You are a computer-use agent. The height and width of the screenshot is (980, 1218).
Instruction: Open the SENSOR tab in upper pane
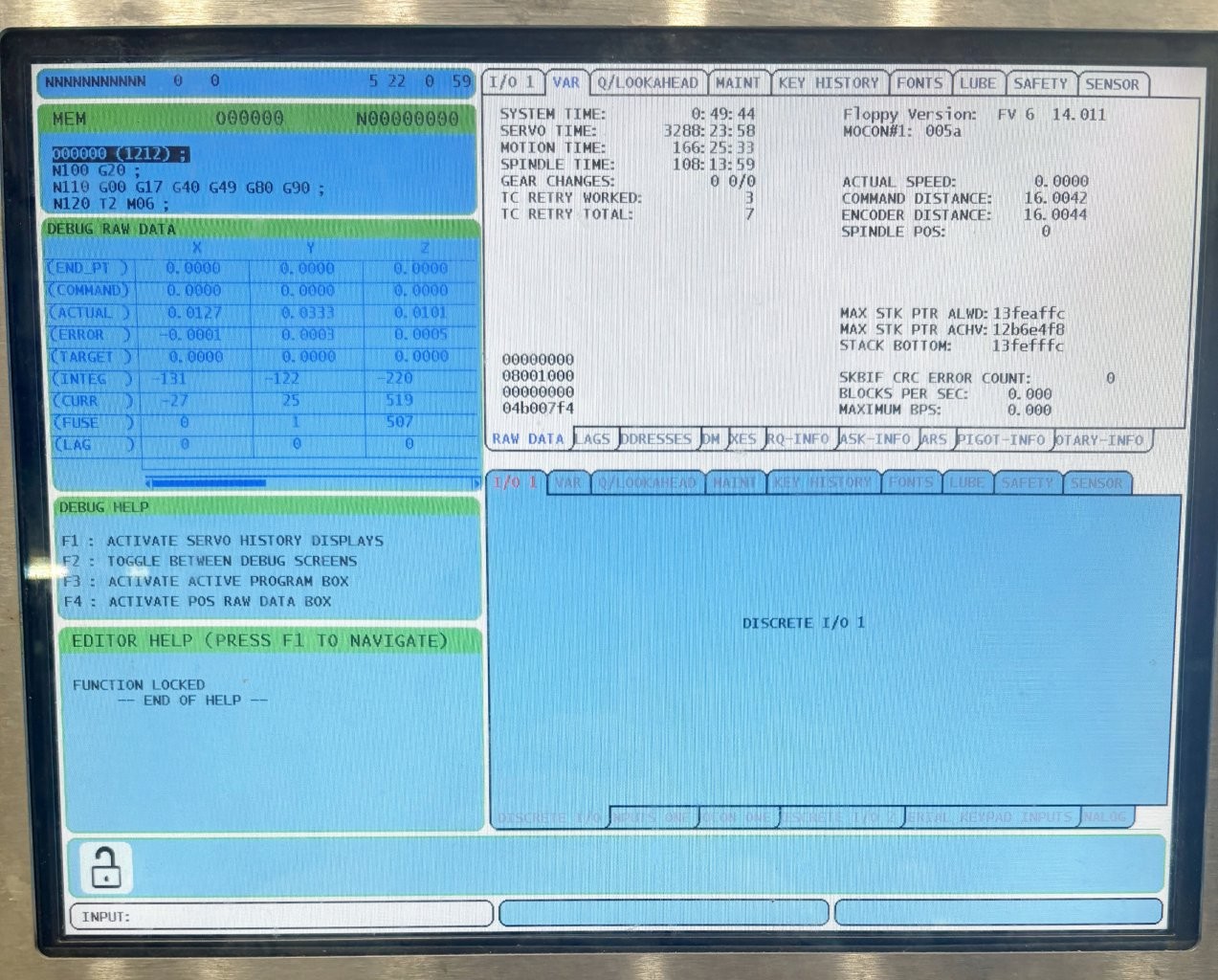point(1112,84)
